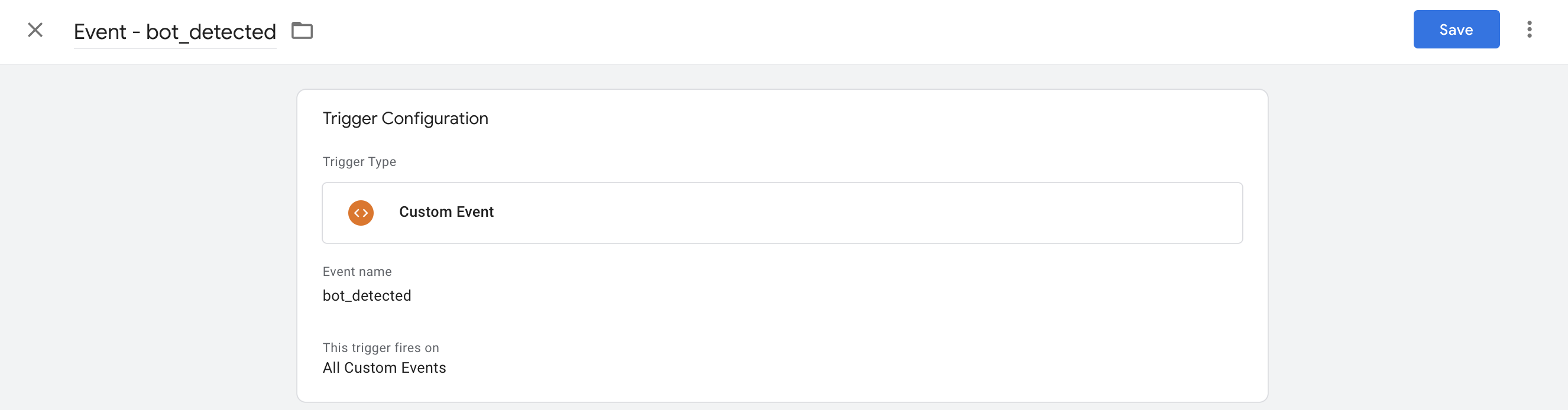
Task: Select the Event name label section
Action: click(357, 271)
